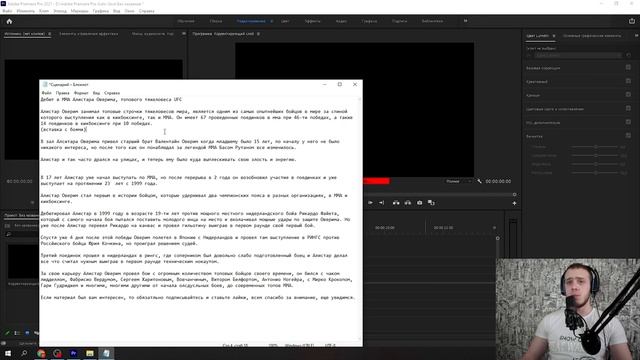Open Premiere Маркеры menu
This screenshot has width=640, height=360.
pos(79,11)
